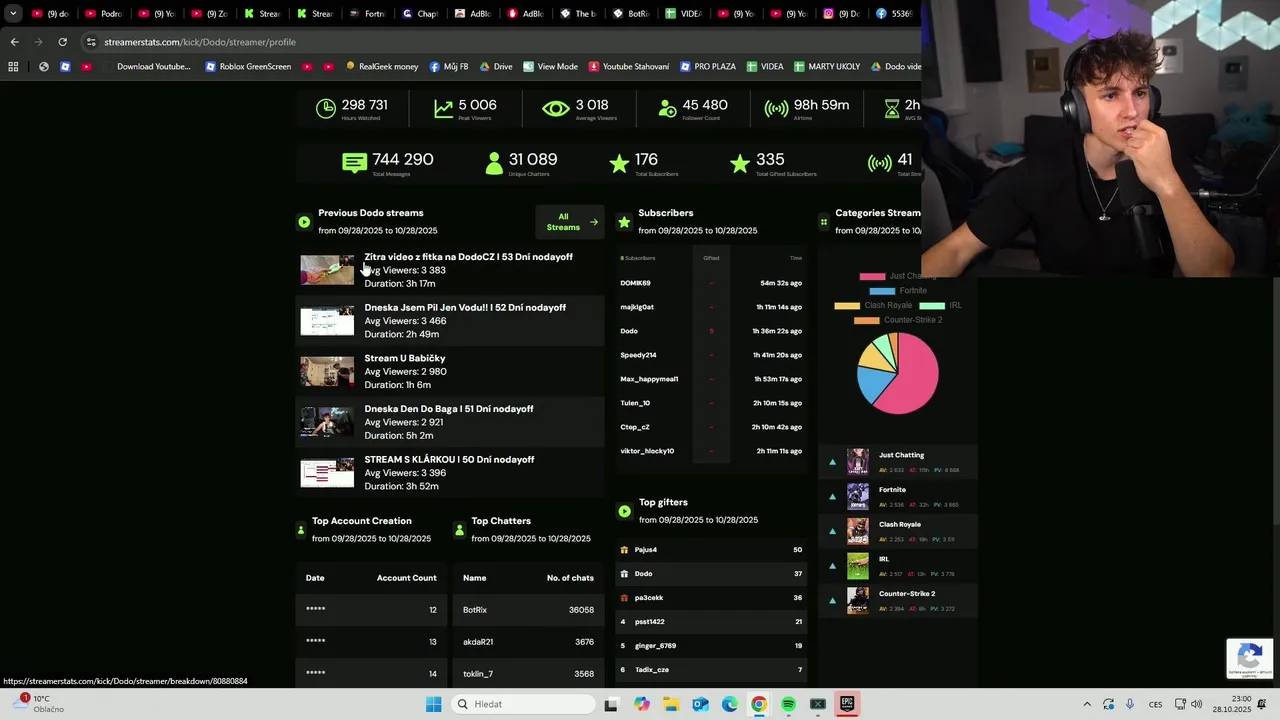This screenshot has height=720, width=1280.
Task: Open Epic Games Launcher from the taskbar
Action: 847,704
